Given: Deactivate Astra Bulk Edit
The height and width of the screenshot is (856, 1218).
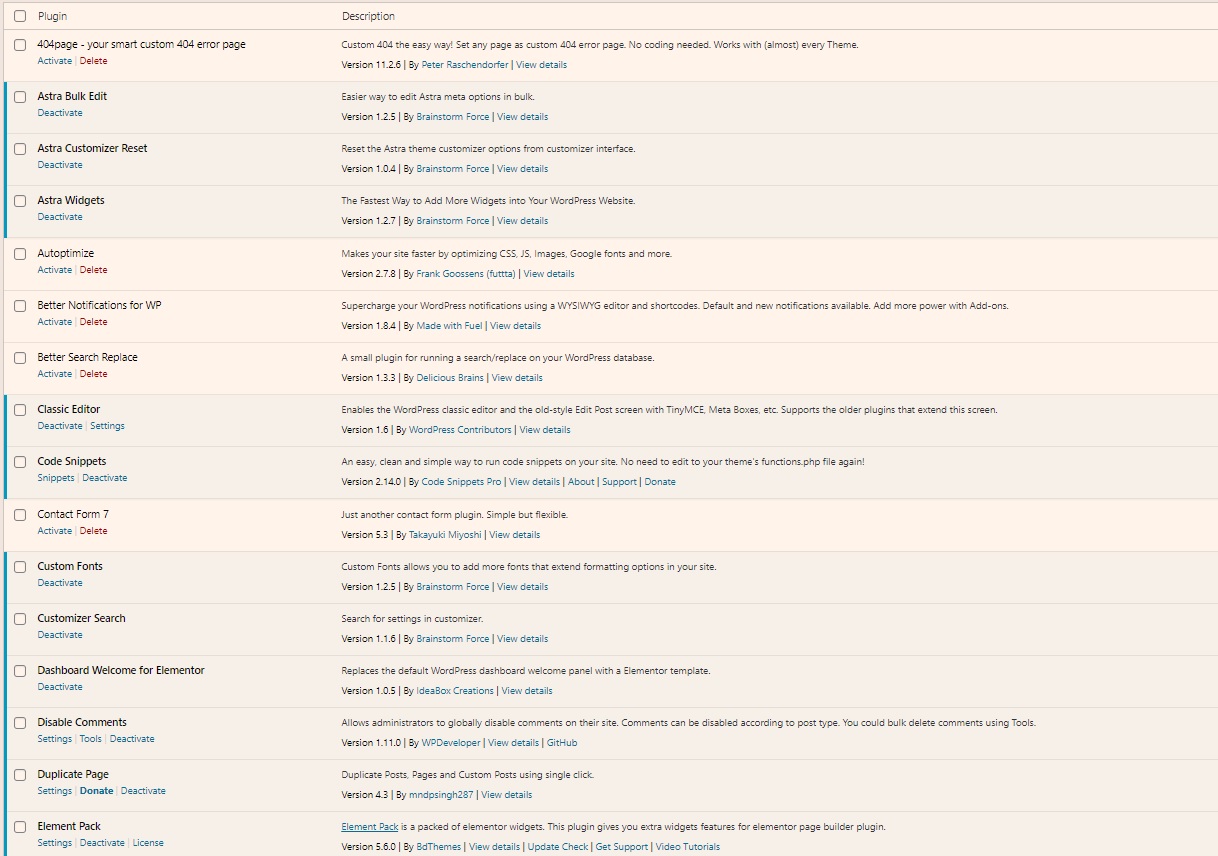Looking at the screenshot, I should (60, 113).
